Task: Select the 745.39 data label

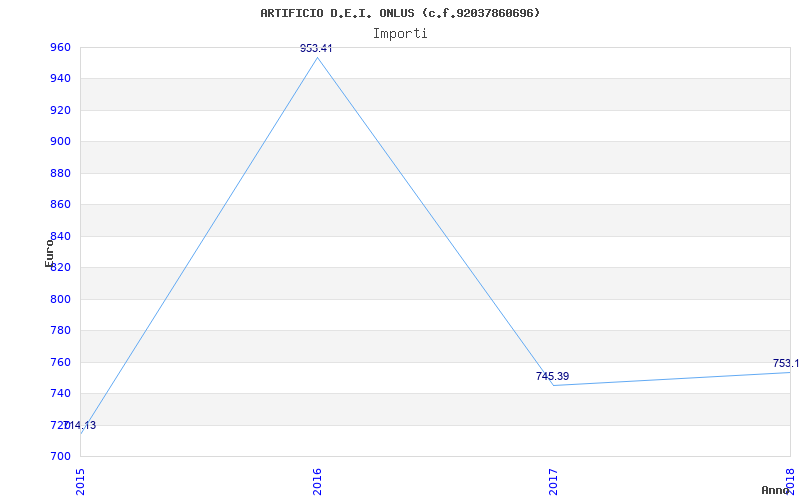Action: (552, 377)
